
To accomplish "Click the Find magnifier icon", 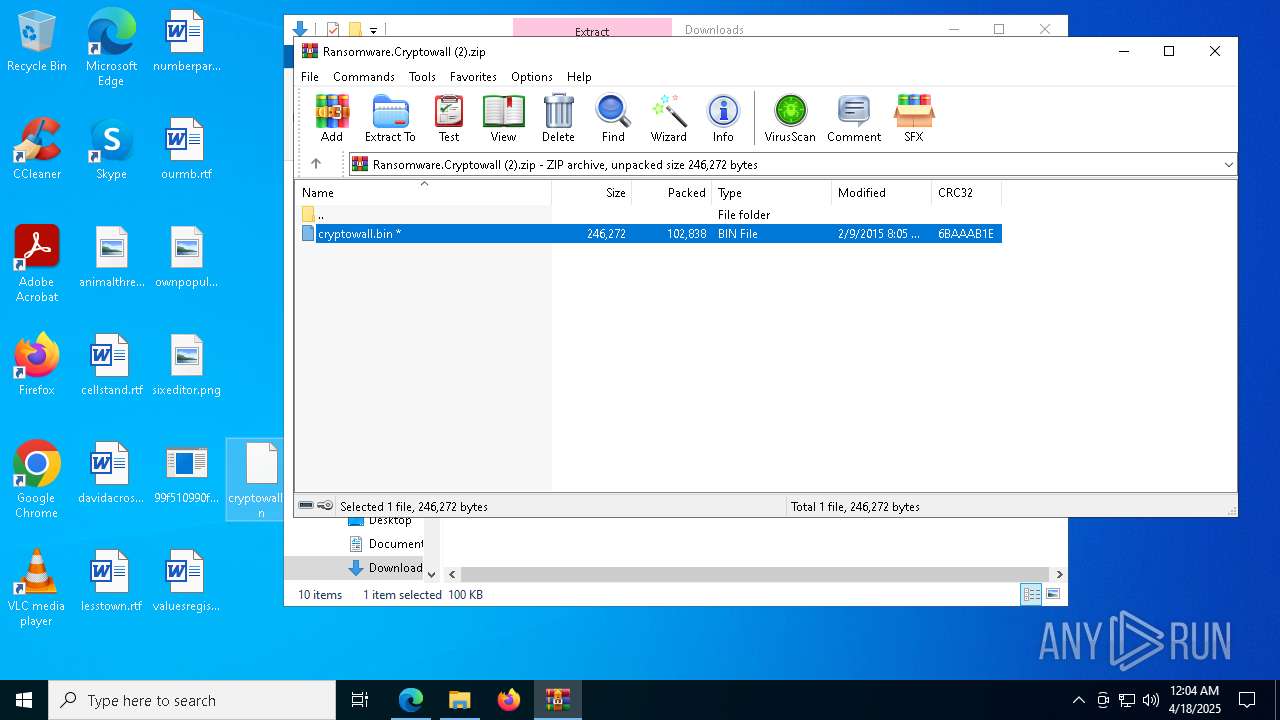I will click(613, 118).
